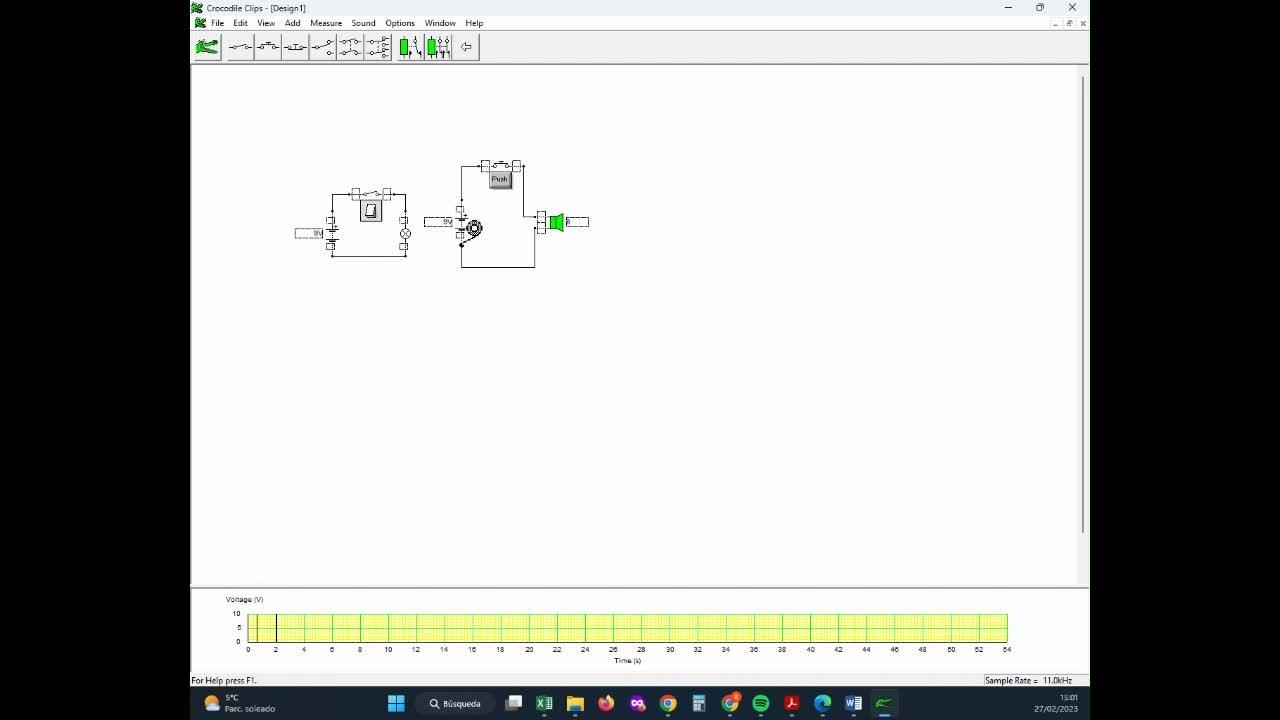Click the lamp bulb in the circuit
Screen dimensions: 1280x720
click(405, 234)
